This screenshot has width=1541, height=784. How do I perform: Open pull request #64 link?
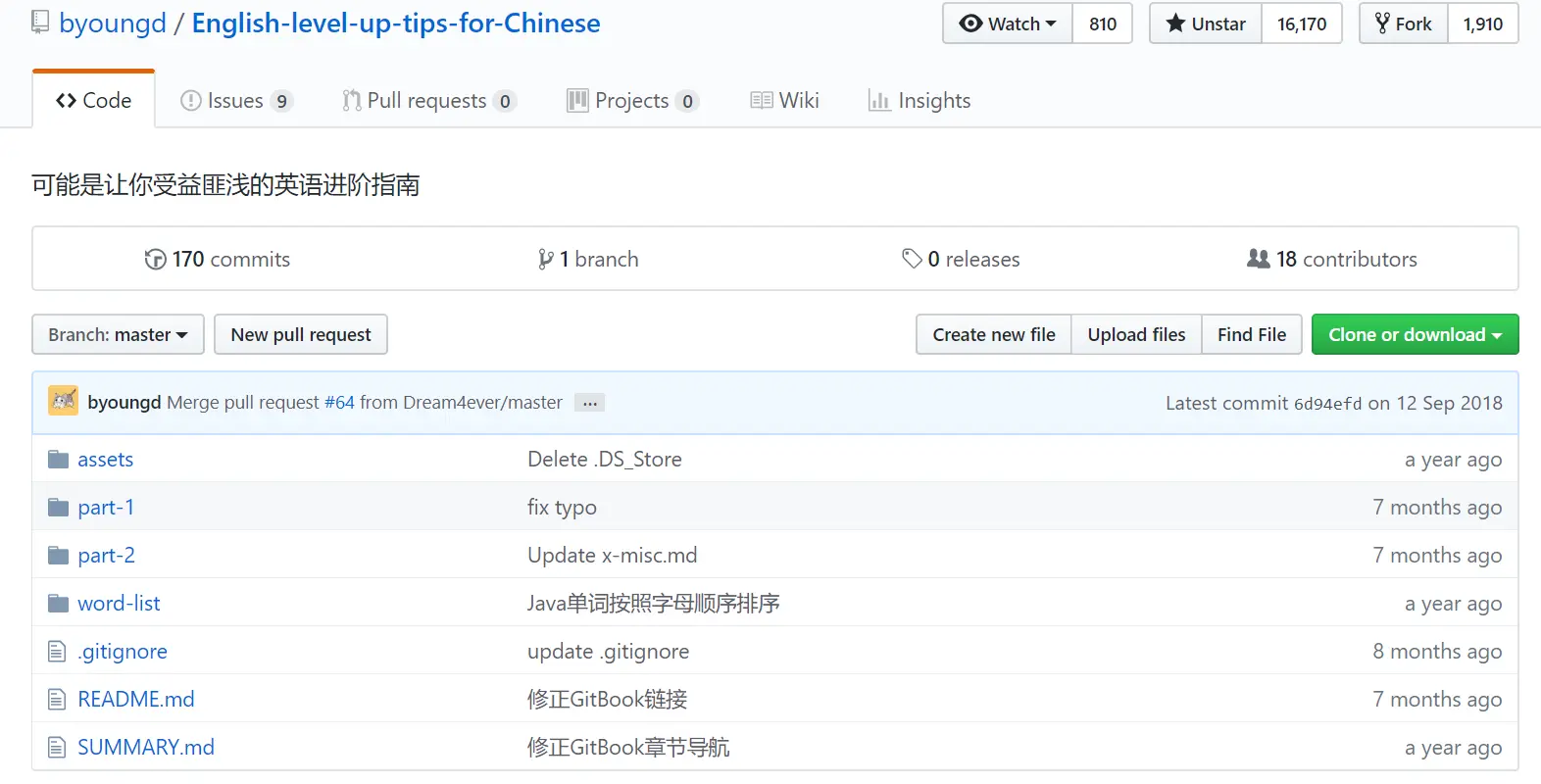pos(339,402)
